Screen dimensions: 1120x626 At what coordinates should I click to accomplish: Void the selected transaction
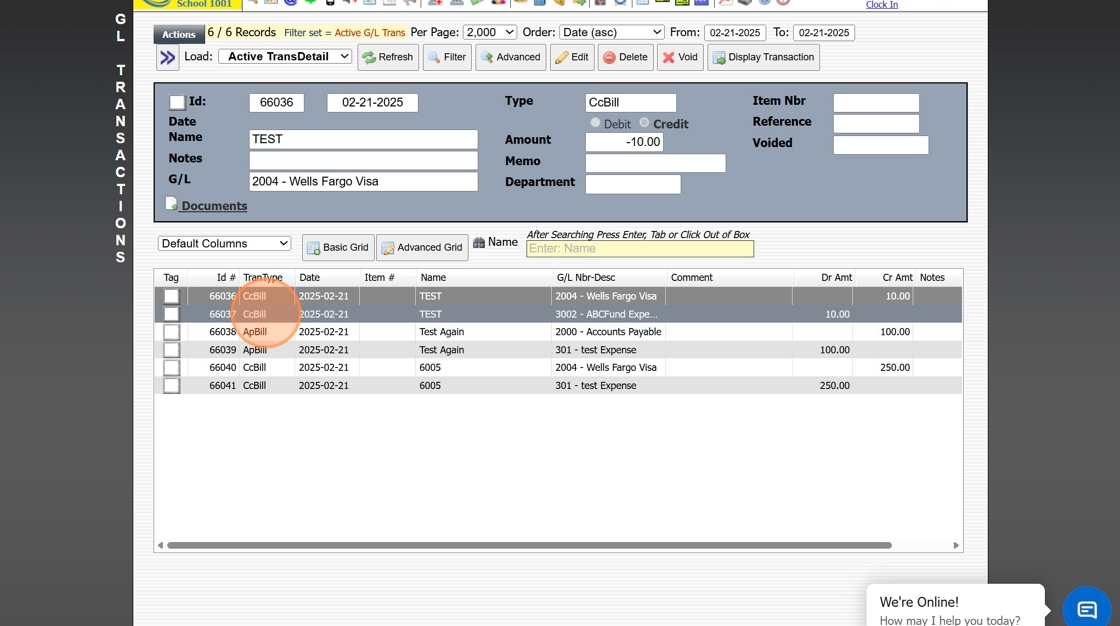point(679,57)
